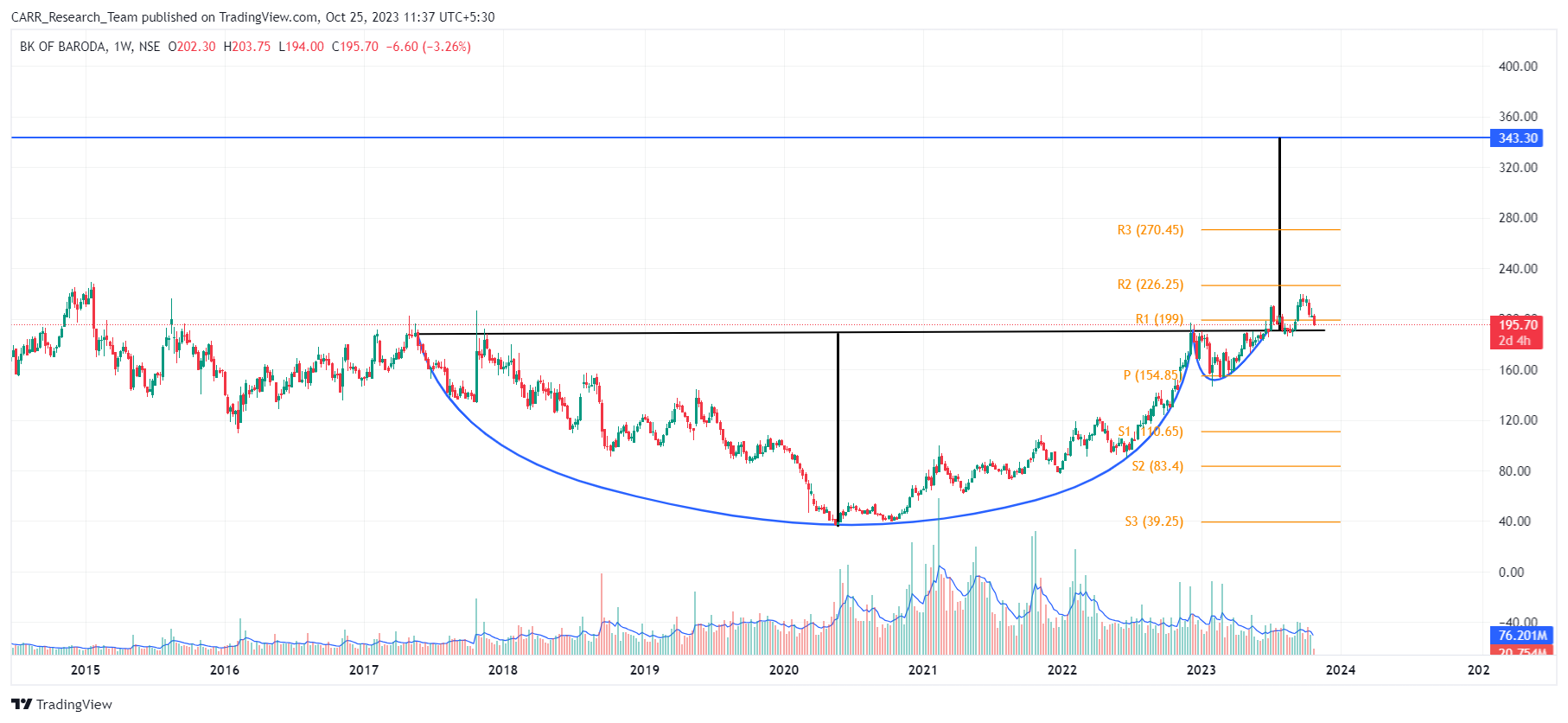This screenshot has height=723, width=1568.
Task: Click the close value C195.70
Action: (x=355, y=47)
